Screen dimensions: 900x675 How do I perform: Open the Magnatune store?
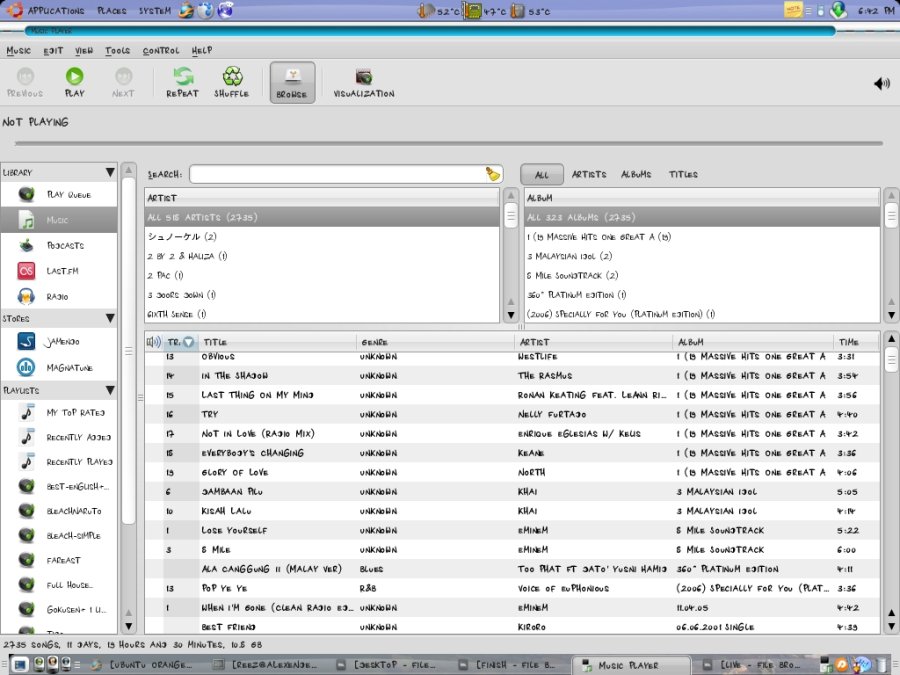point(59,367)
